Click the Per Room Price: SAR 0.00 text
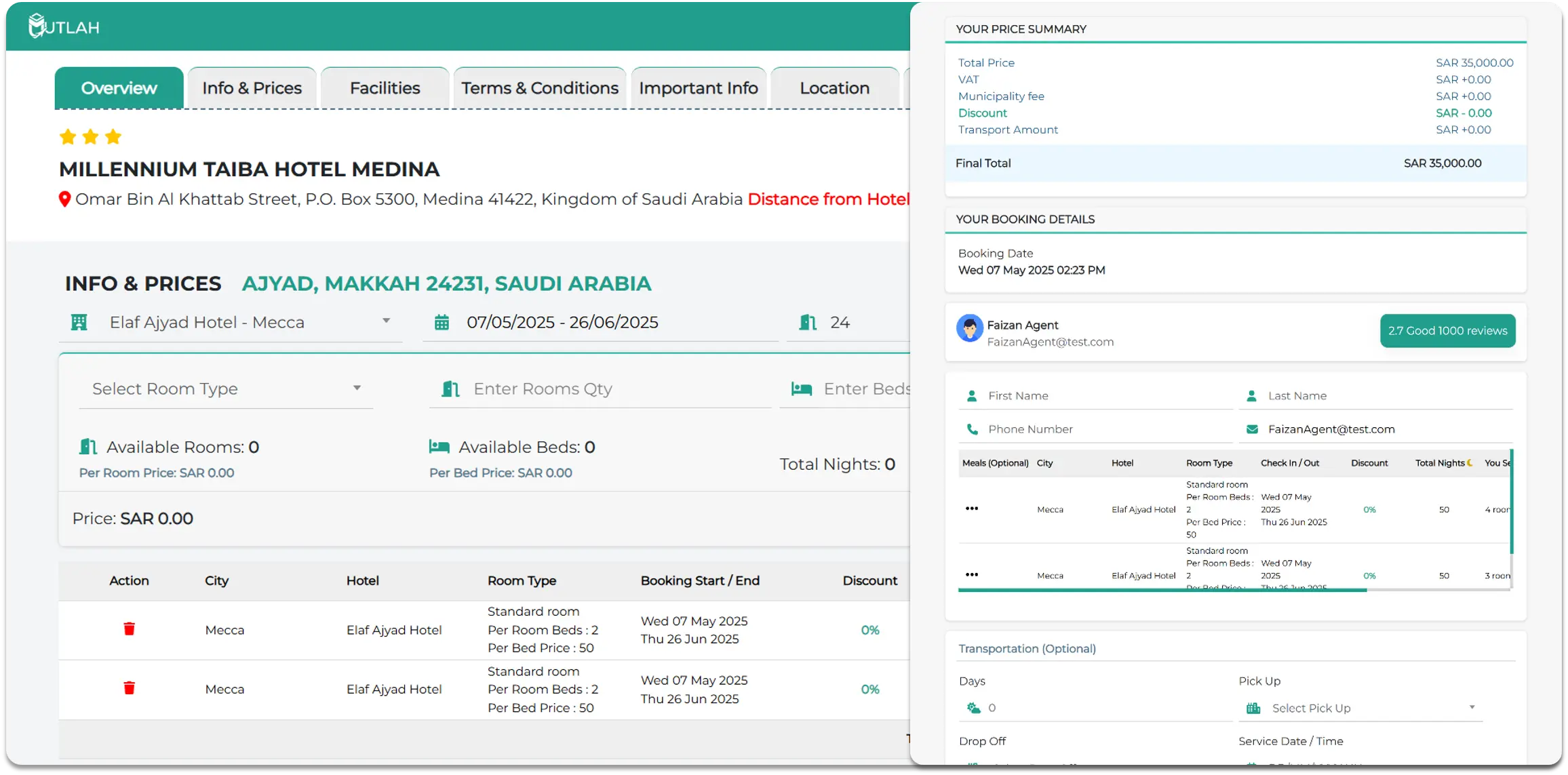The image size is (1568, 775). click(157, 473)
